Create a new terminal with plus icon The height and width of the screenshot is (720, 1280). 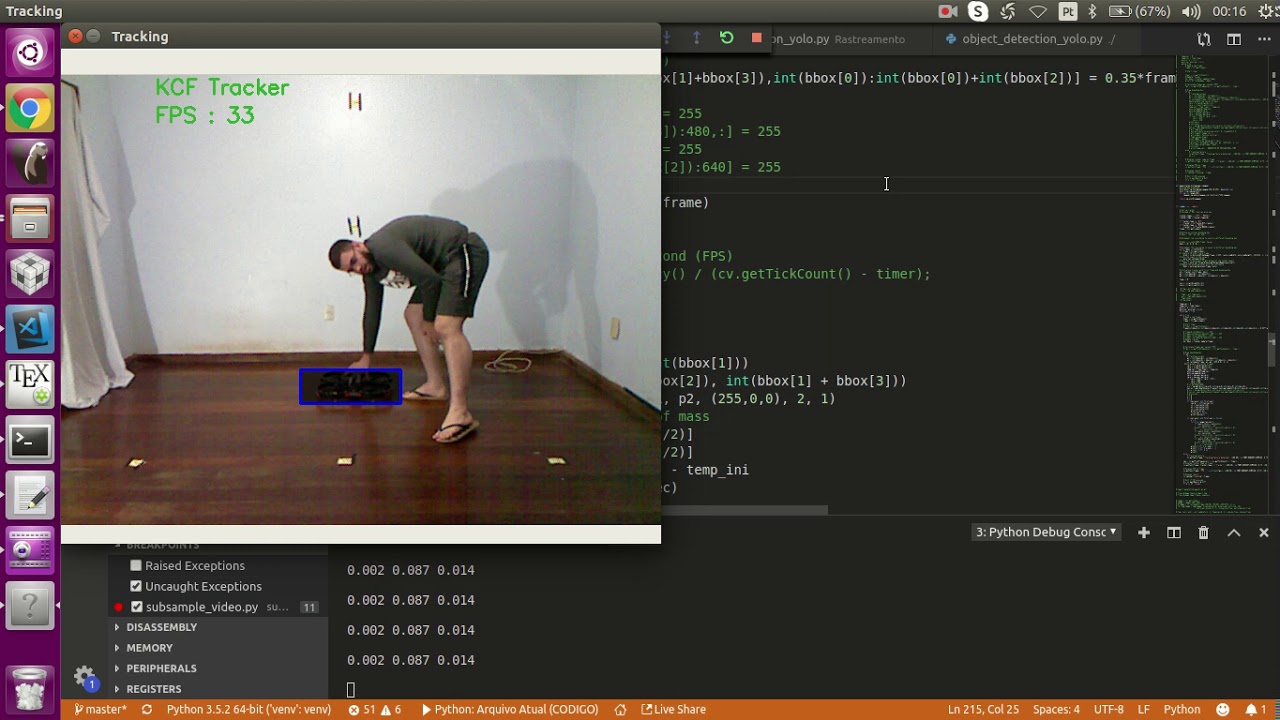click(1144, 533)
